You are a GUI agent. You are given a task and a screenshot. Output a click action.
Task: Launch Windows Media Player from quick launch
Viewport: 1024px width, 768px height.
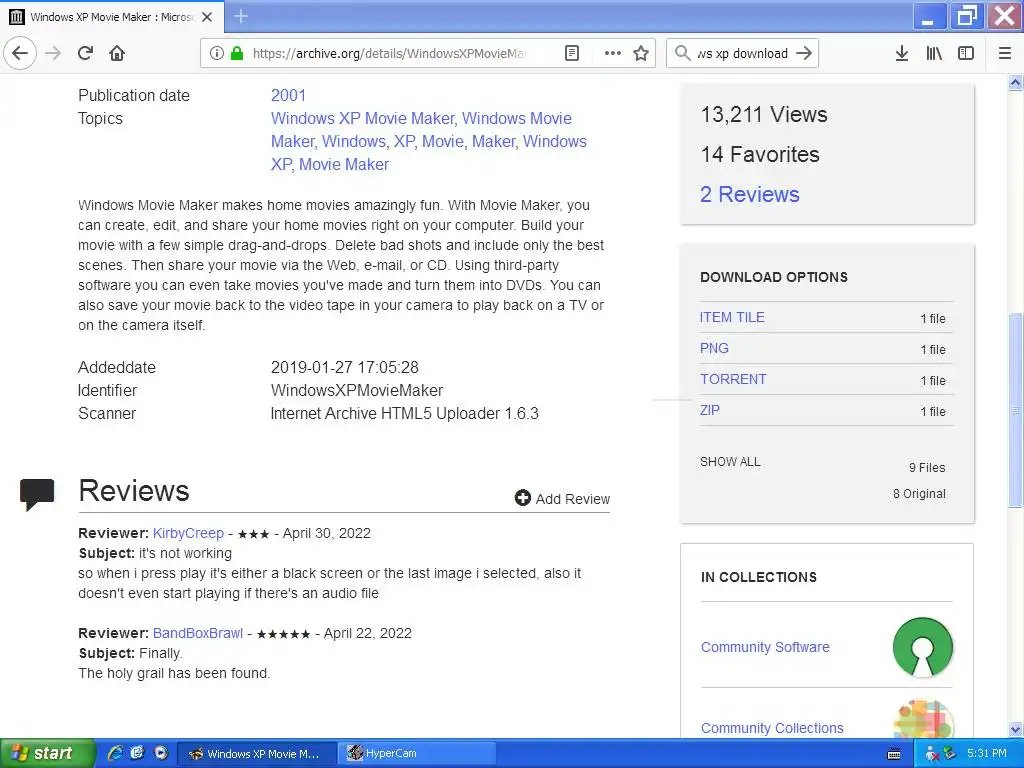point(161,753)
